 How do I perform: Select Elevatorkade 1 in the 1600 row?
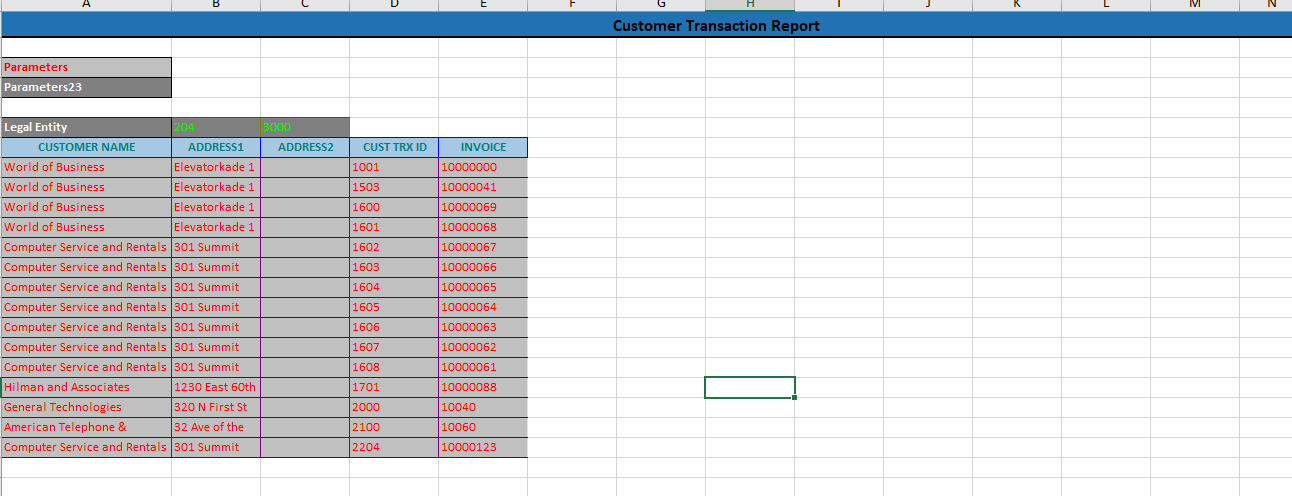coord(216,207)
